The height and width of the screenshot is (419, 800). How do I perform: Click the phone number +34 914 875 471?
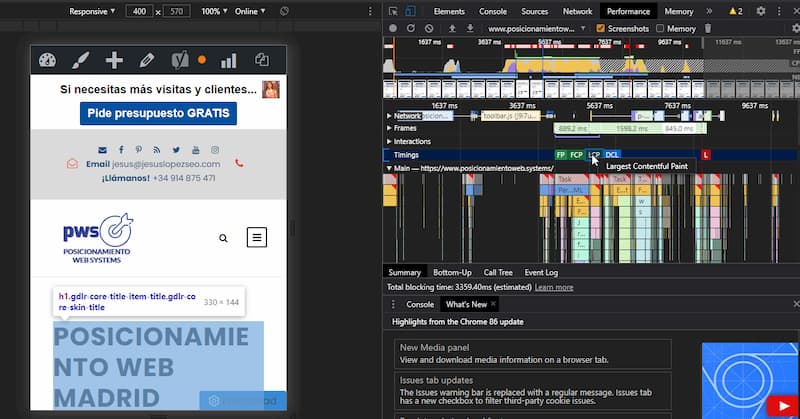184,178
